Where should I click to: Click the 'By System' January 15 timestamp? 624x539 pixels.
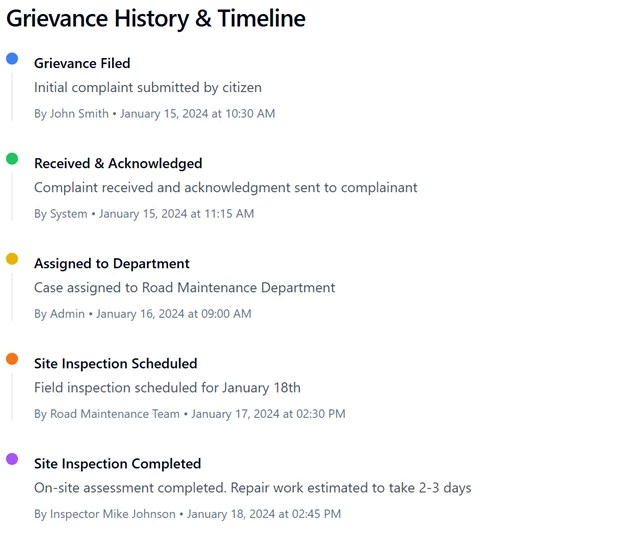click(x=144, y=214)
